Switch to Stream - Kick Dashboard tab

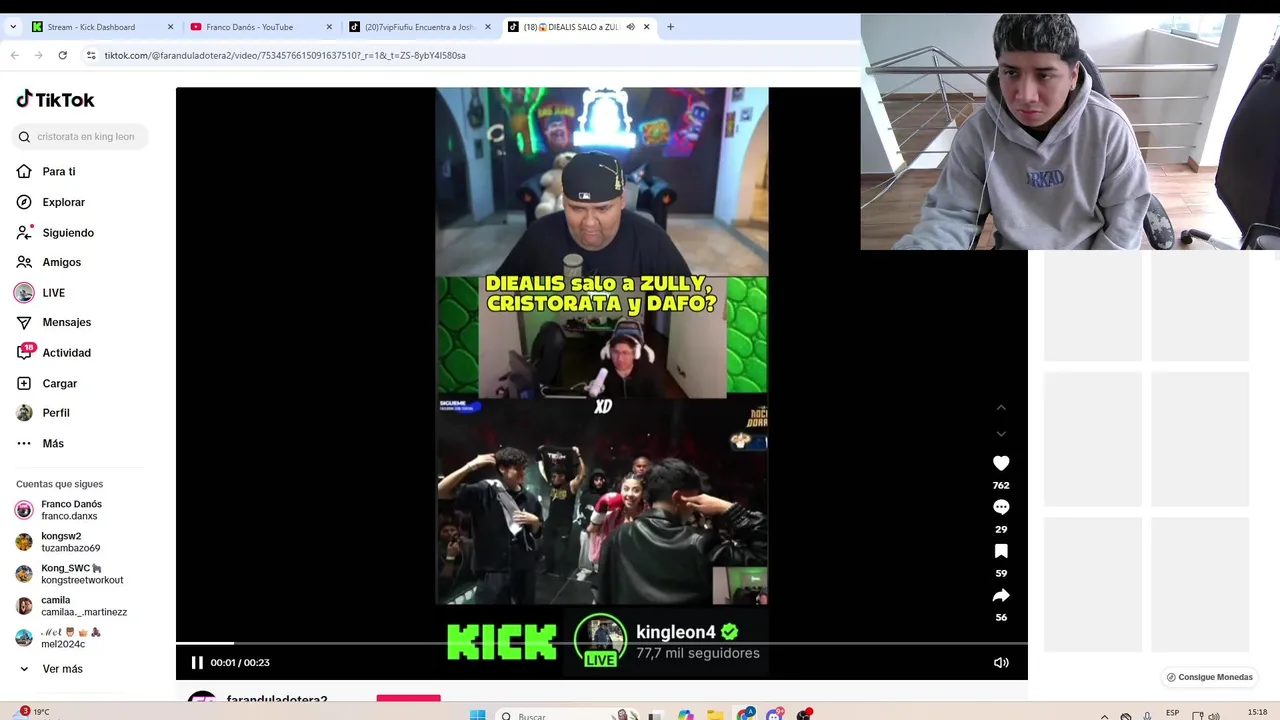point(91,27)
